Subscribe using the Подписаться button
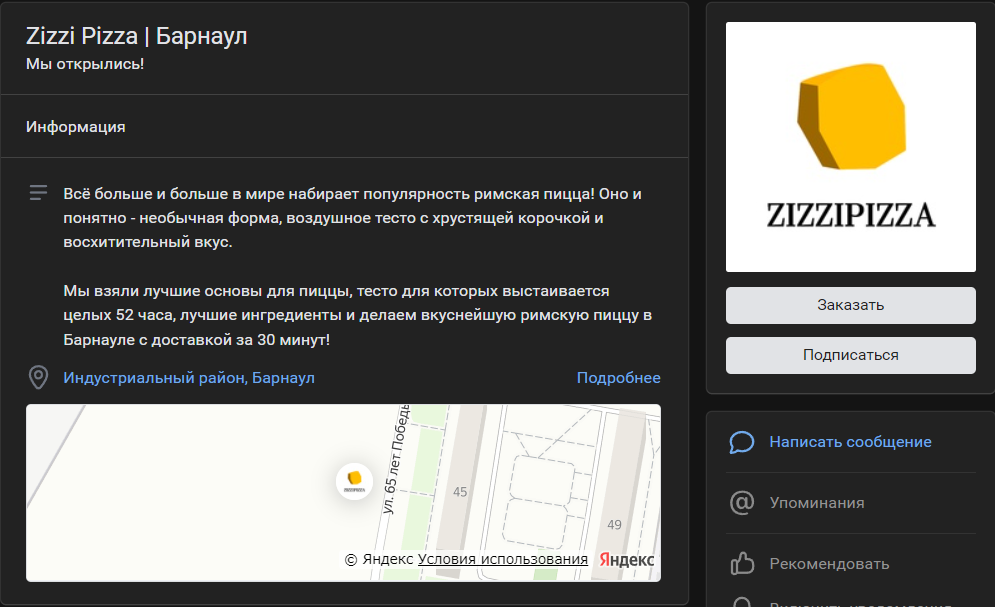 coord(850,355)
